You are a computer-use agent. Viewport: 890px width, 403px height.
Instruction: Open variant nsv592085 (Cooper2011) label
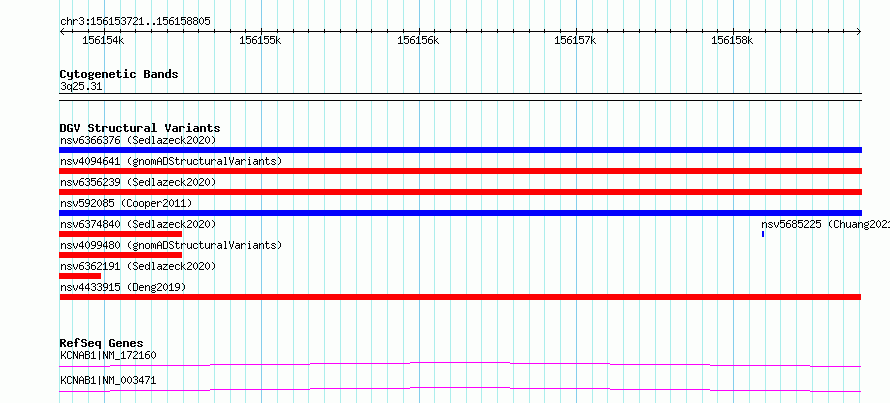126,203
